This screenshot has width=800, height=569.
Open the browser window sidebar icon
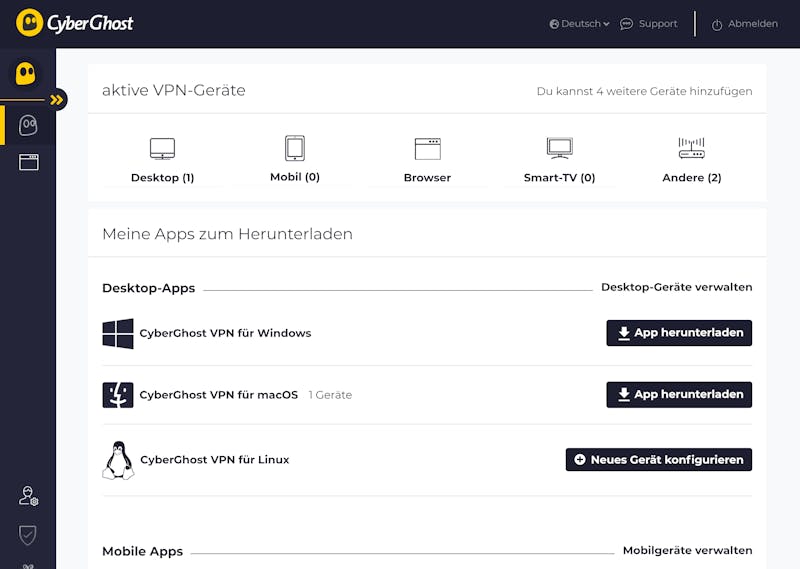29,162
